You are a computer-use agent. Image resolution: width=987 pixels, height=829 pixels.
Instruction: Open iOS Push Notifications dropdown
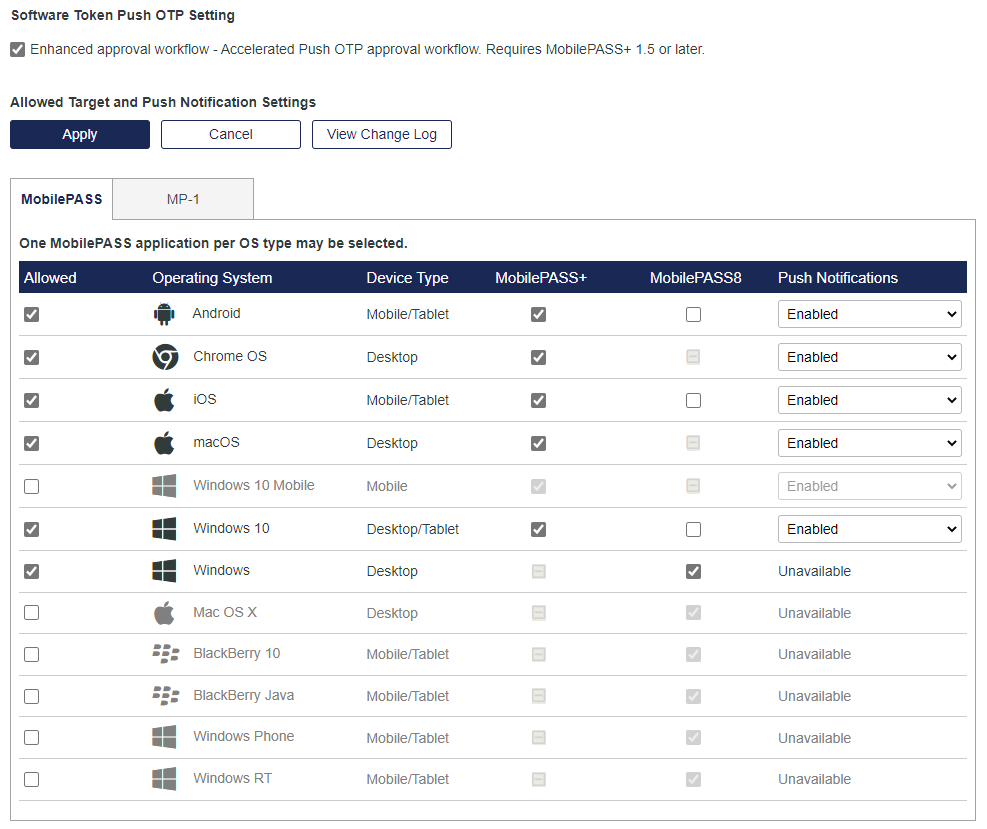pyautogui.click(x=869, y=400)
